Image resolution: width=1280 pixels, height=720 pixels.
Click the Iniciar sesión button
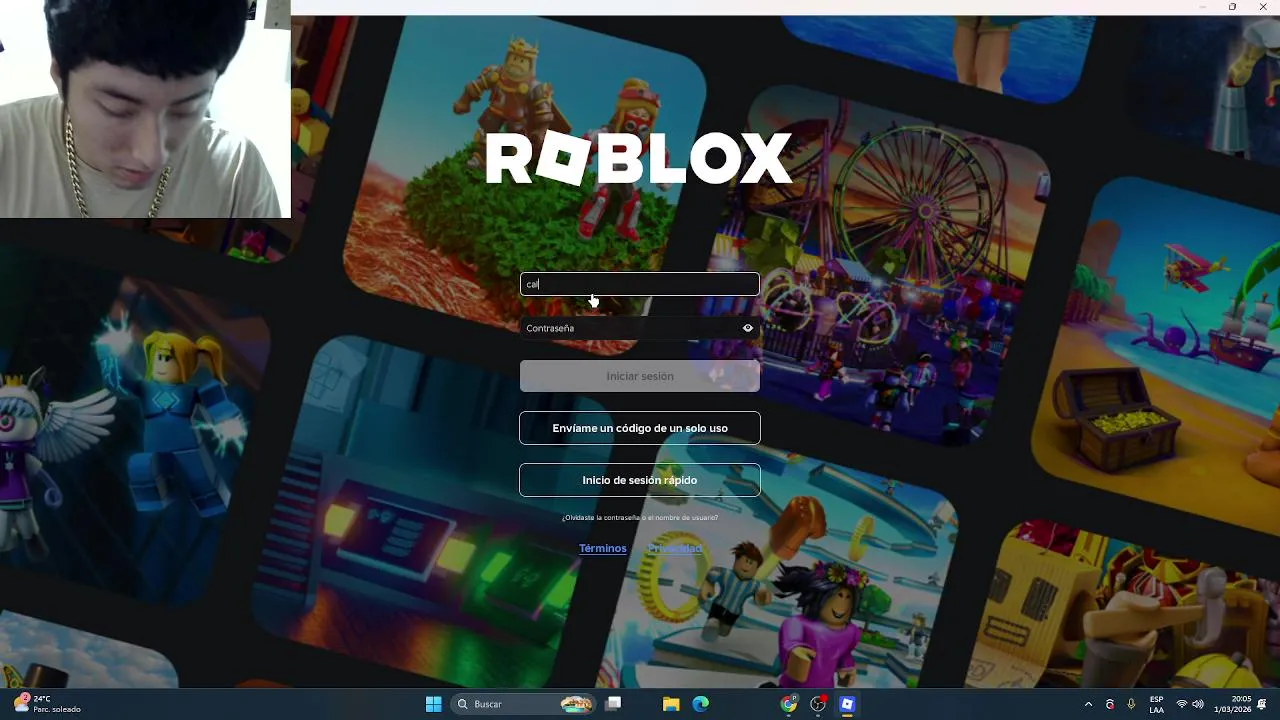pyautogui.click(x=640, y=376)
